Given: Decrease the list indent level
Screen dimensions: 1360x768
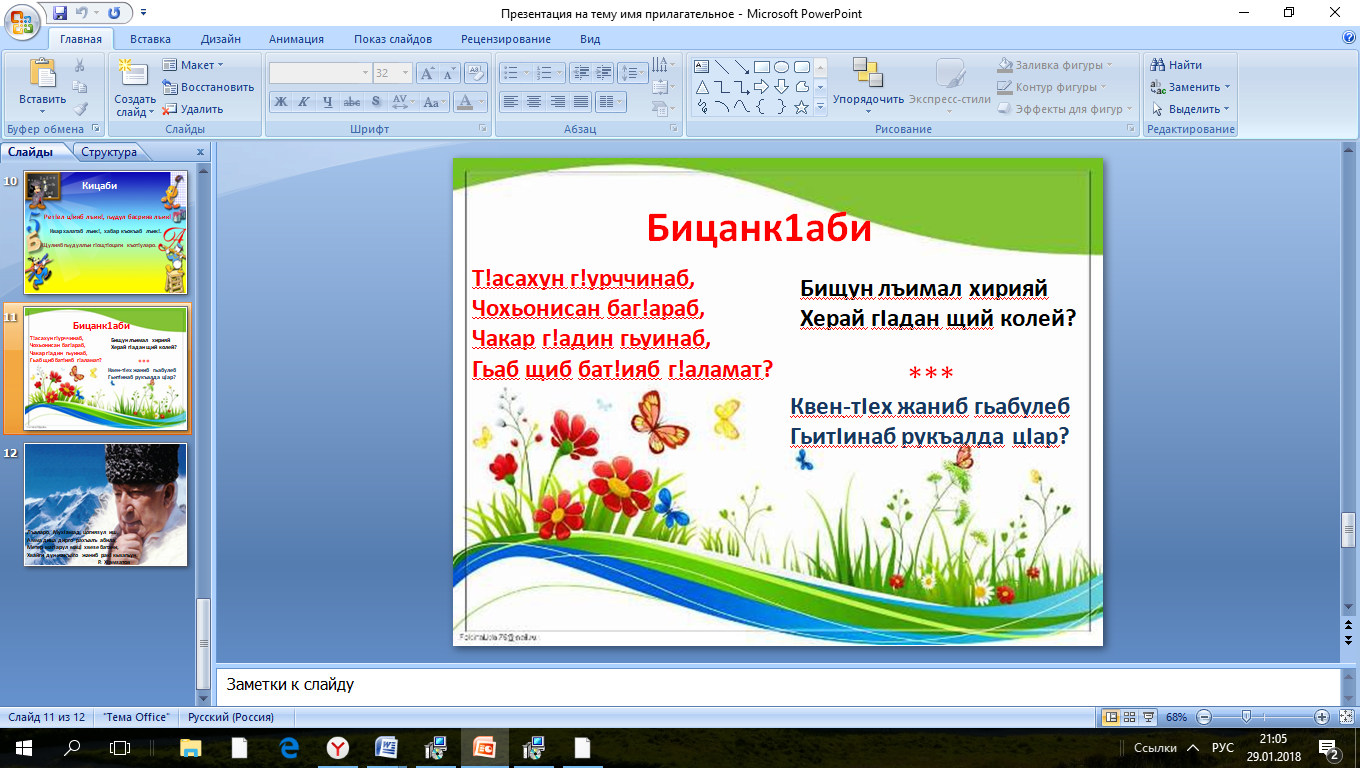Looking at the screenshot, I should pyautogui.click(x=580, y=73).
